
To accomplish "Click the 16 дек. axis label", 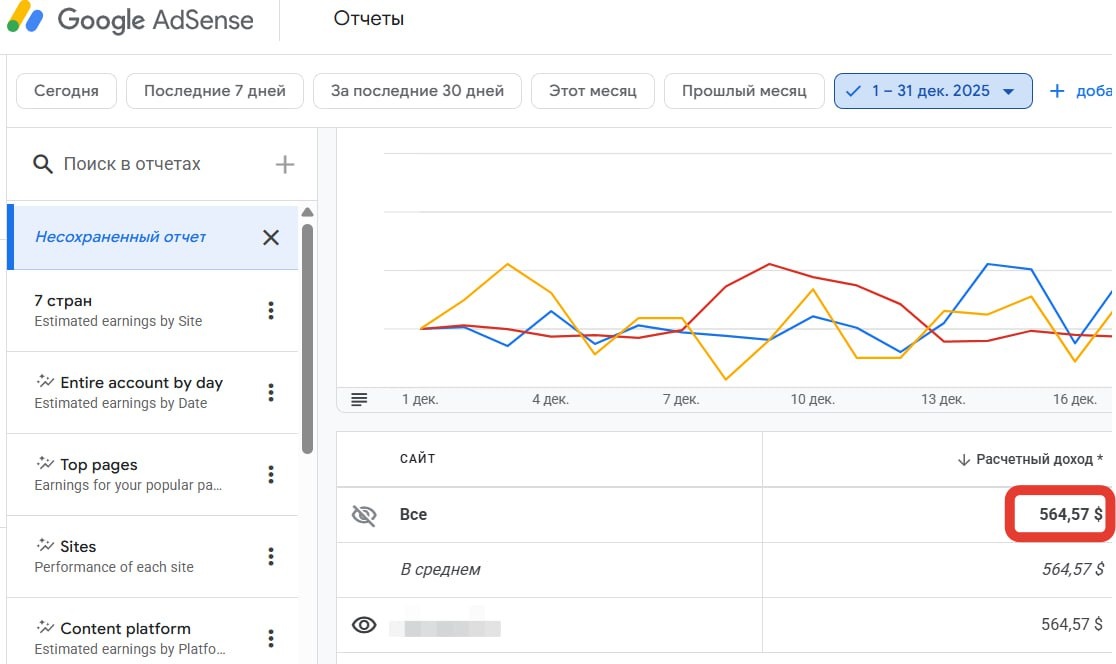I will pyautogui.click(x=1075, y=400).
